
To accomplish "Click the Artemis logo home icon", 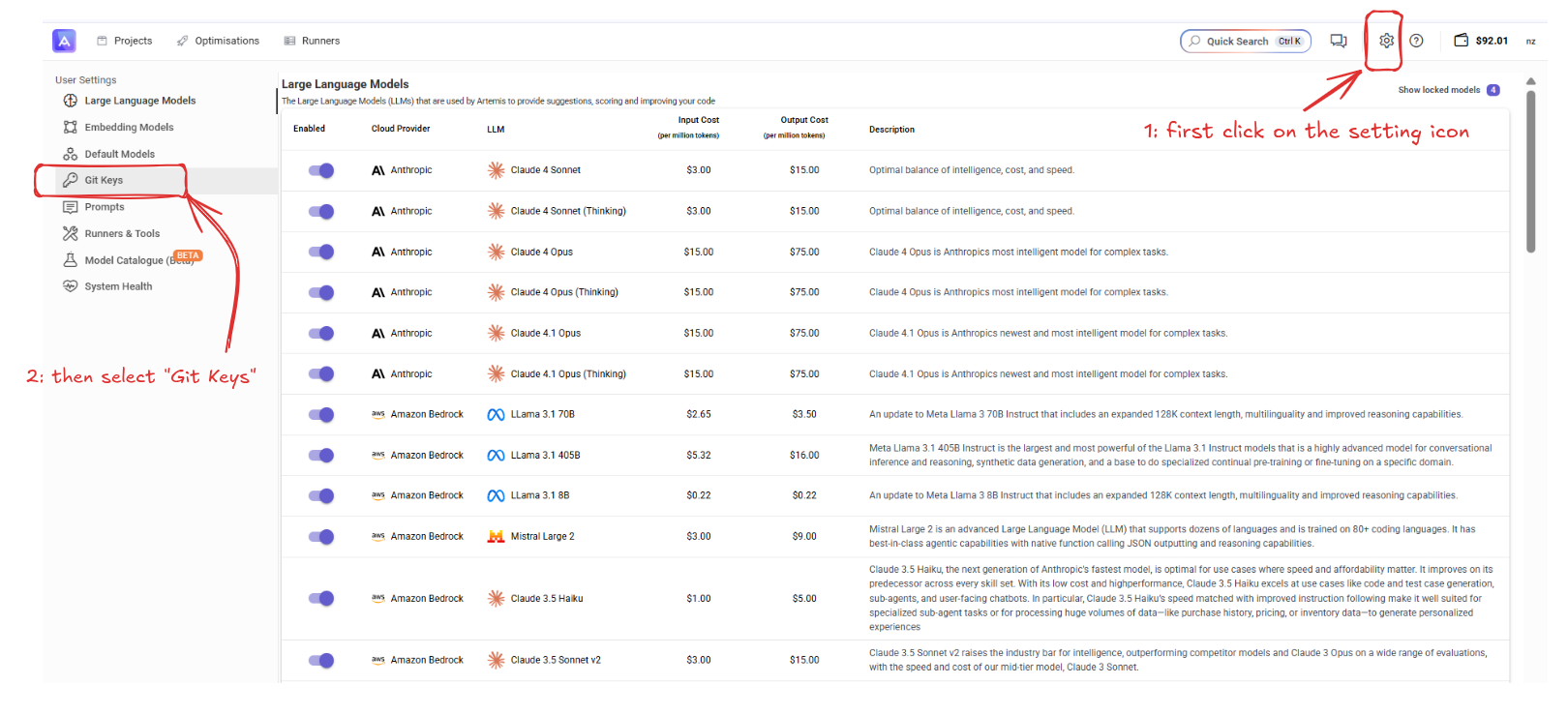I will click(64, 41).
